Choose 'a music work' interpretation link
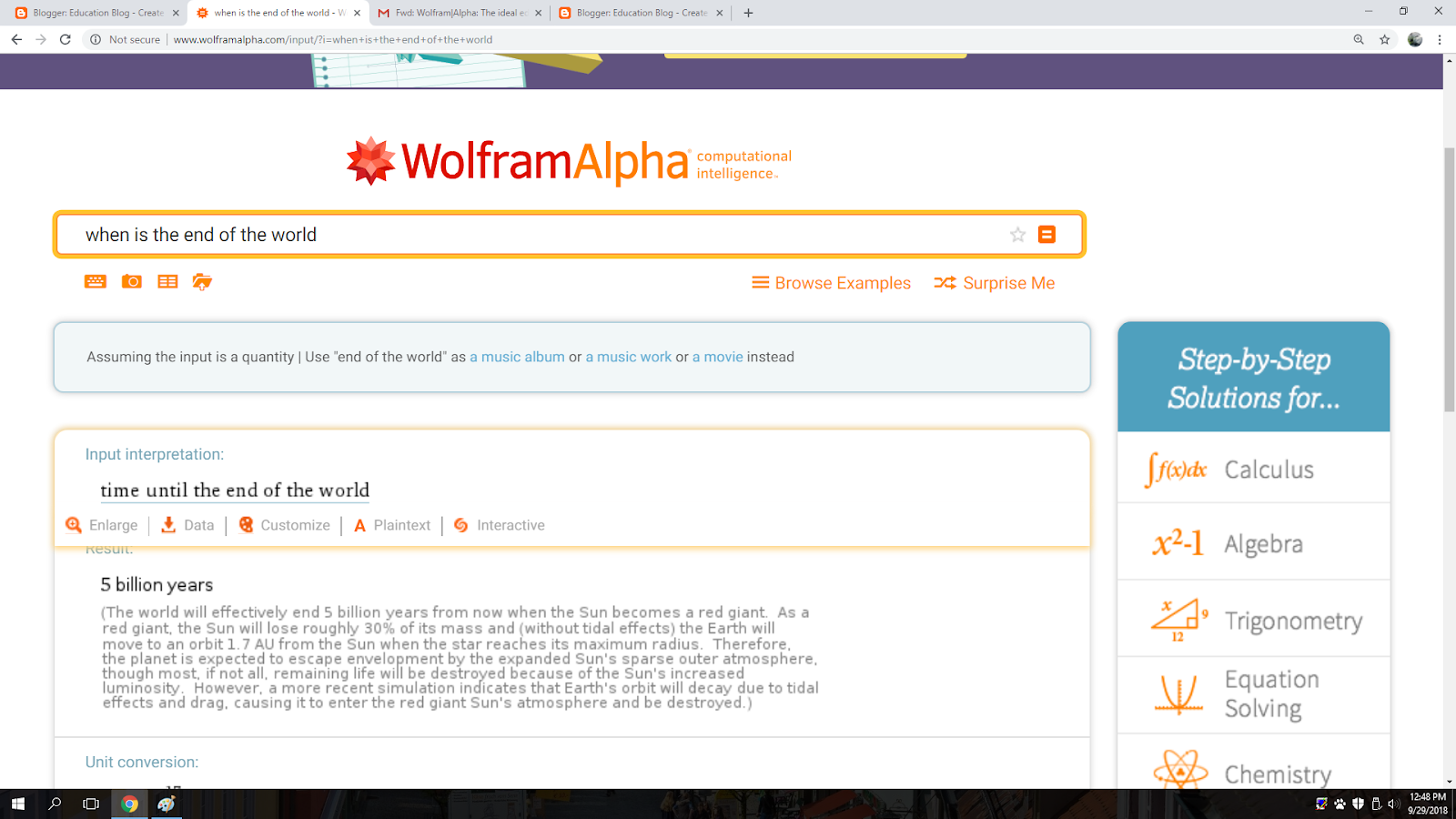 point(629,357)
